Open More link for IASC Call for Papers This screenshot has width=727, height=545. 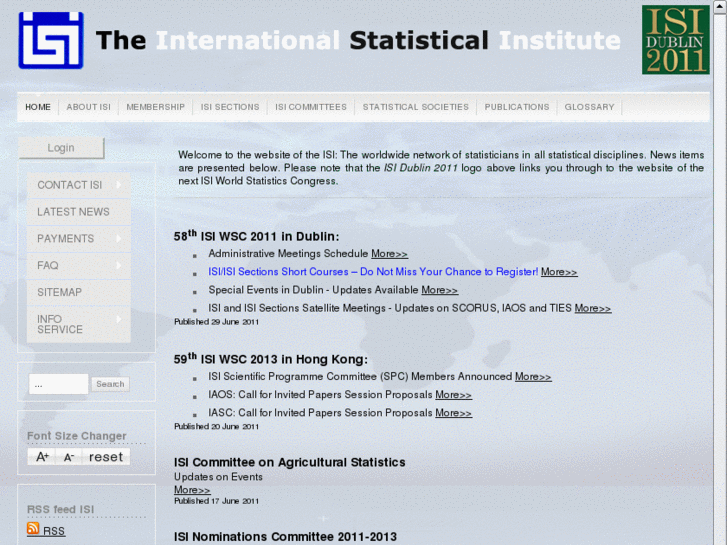[x=453, y=413]
